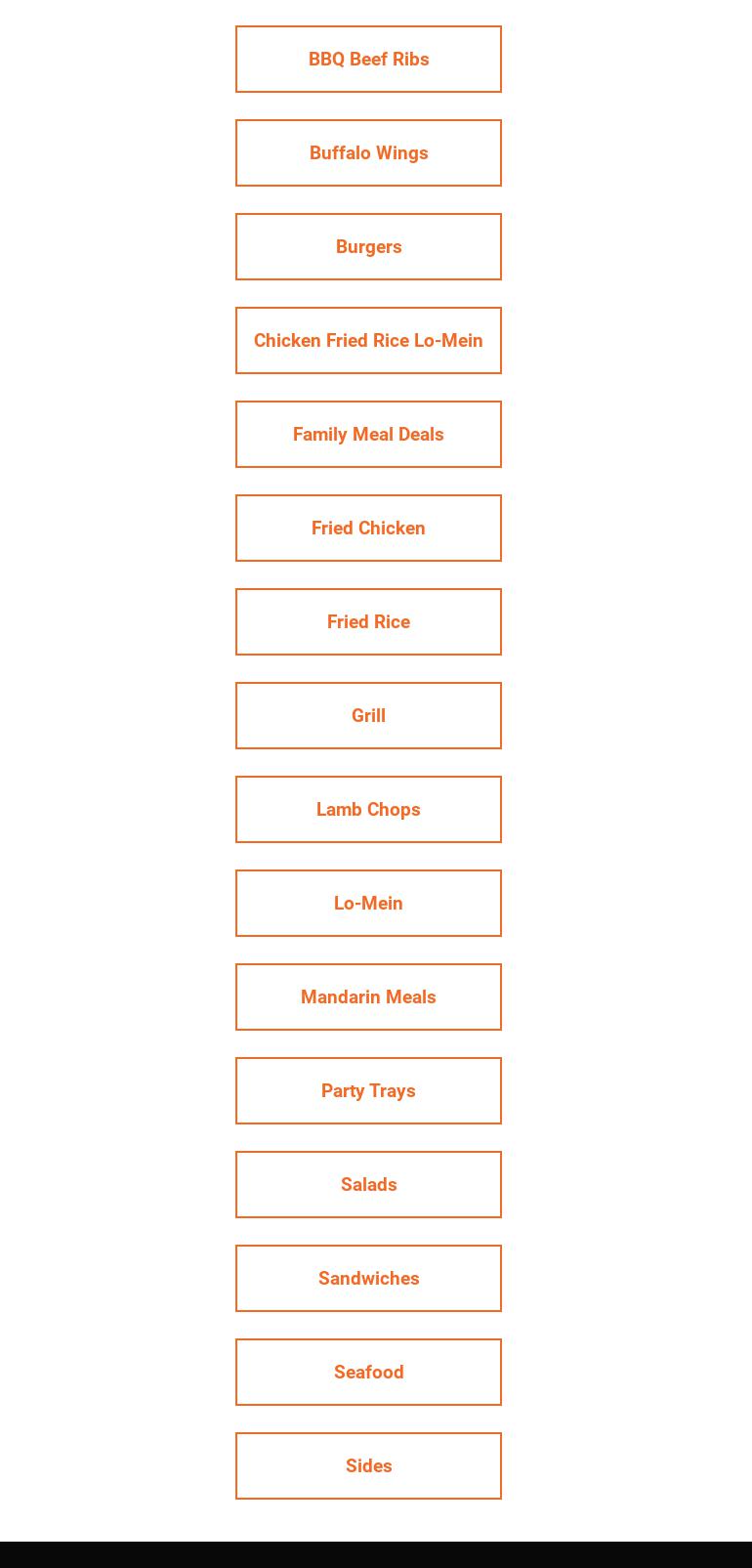Open the Fried Rice menu section
The width and height of the screenshot is (752, 1568).
[x=368, y=622]
